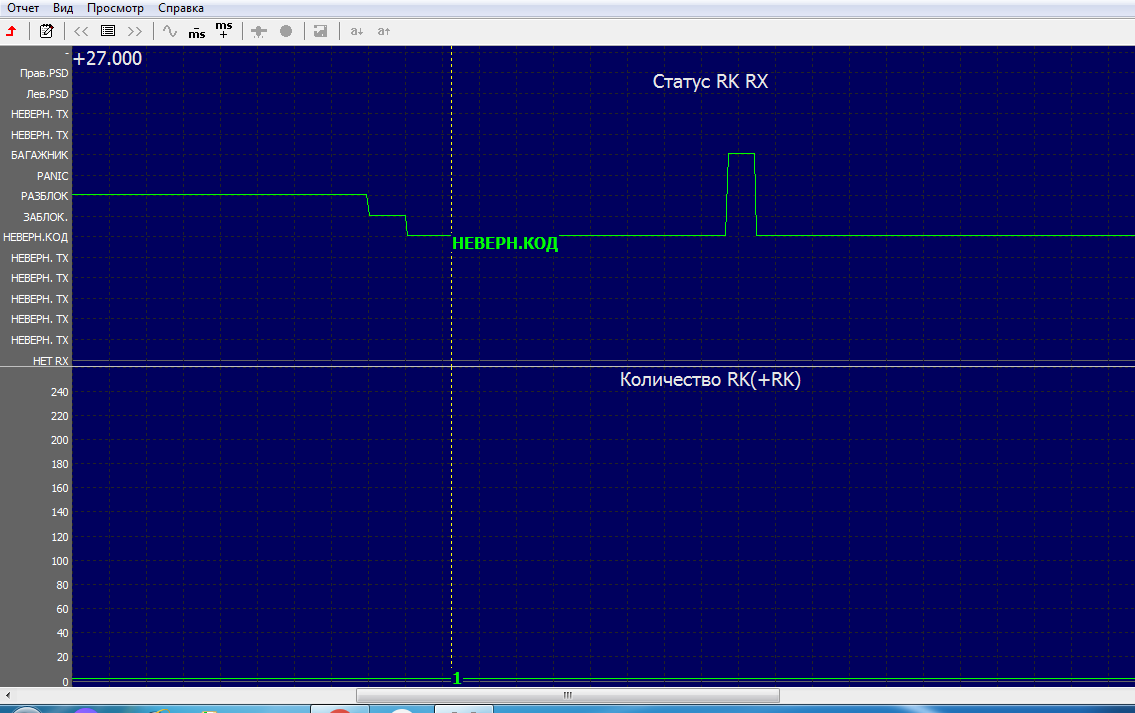
Task: Open the report notes edit icon
Action: coord(46,31)
